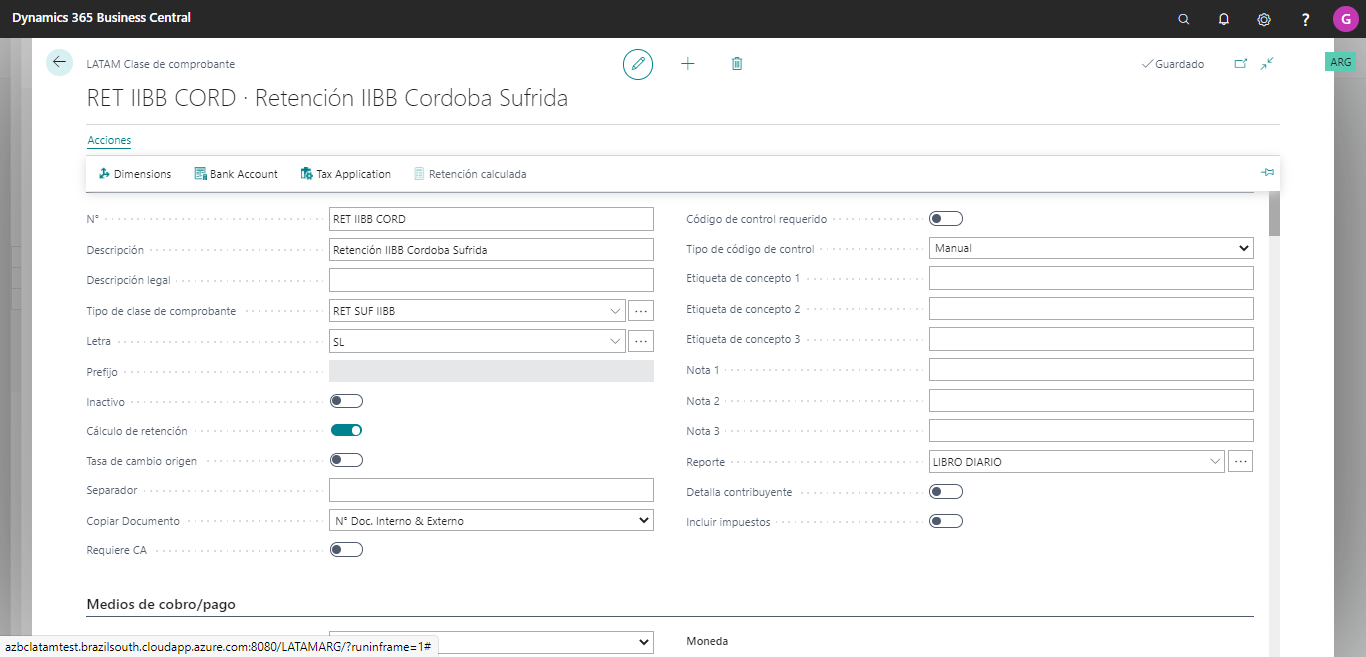
Task: Open settings gear in top bar
Action: coord(1264,19)
